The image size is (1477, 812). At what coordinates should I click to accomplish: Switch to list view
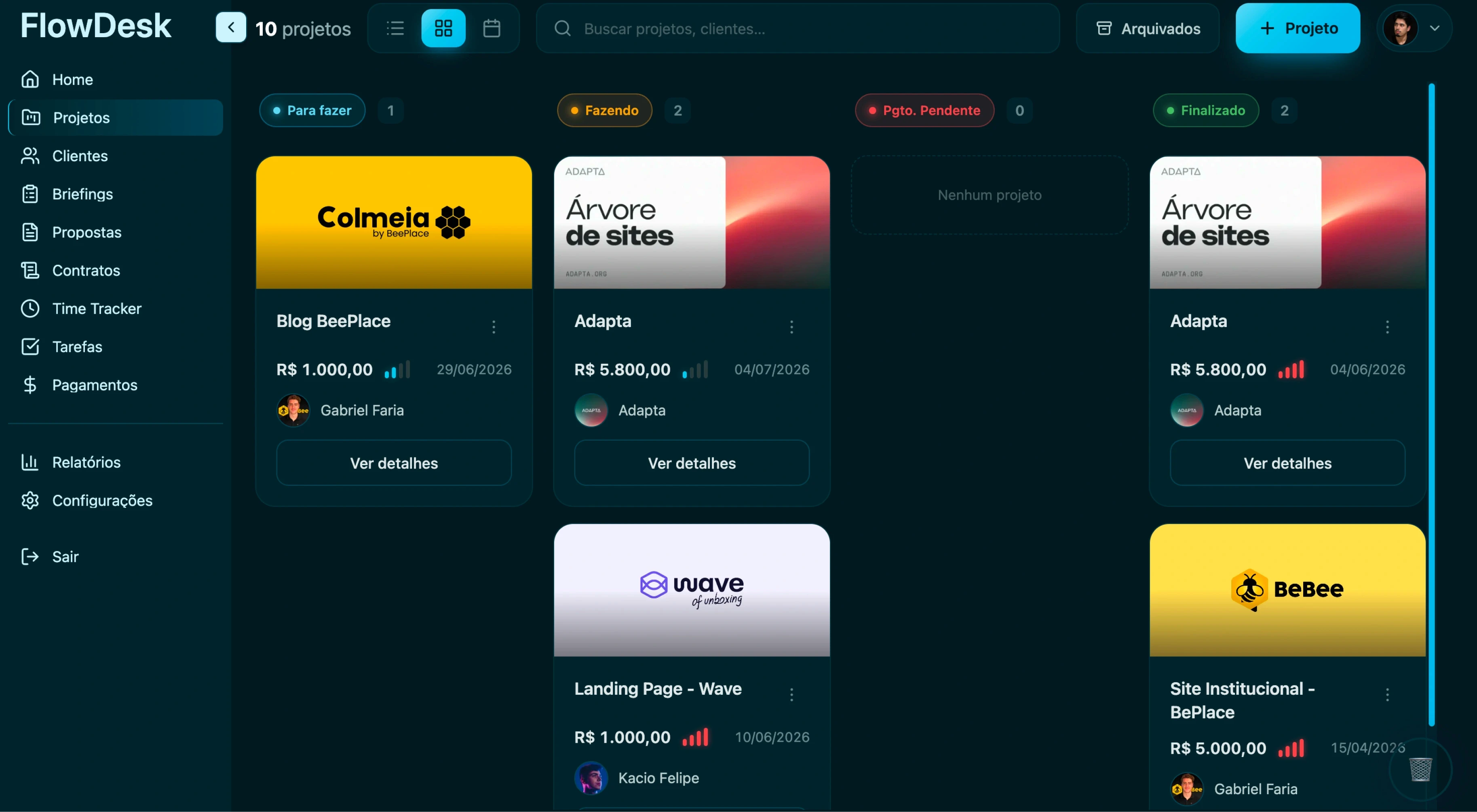click(395, 28)
